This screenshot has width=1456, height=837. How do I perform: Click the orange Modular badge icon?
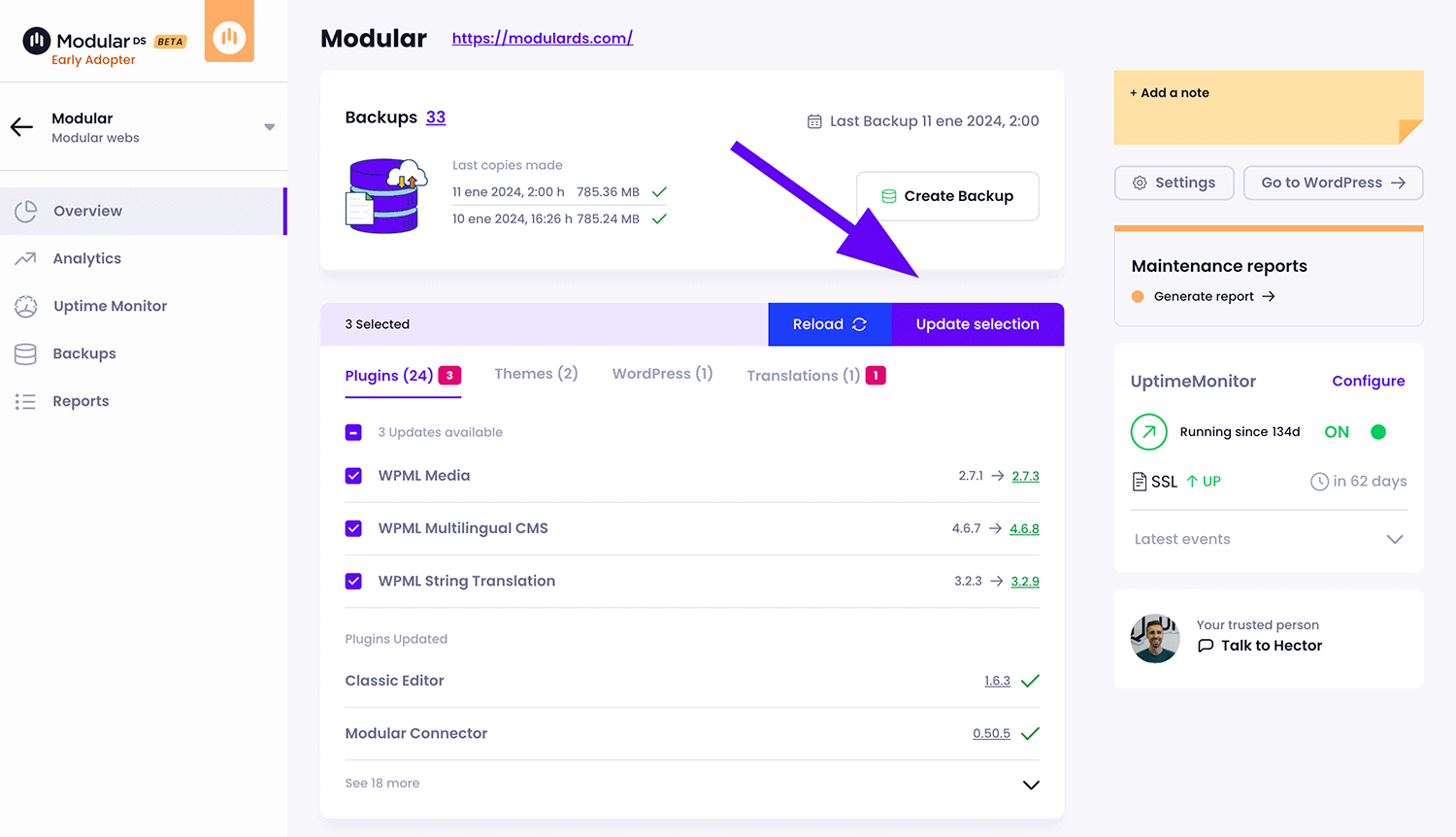(x=229, y=32)
